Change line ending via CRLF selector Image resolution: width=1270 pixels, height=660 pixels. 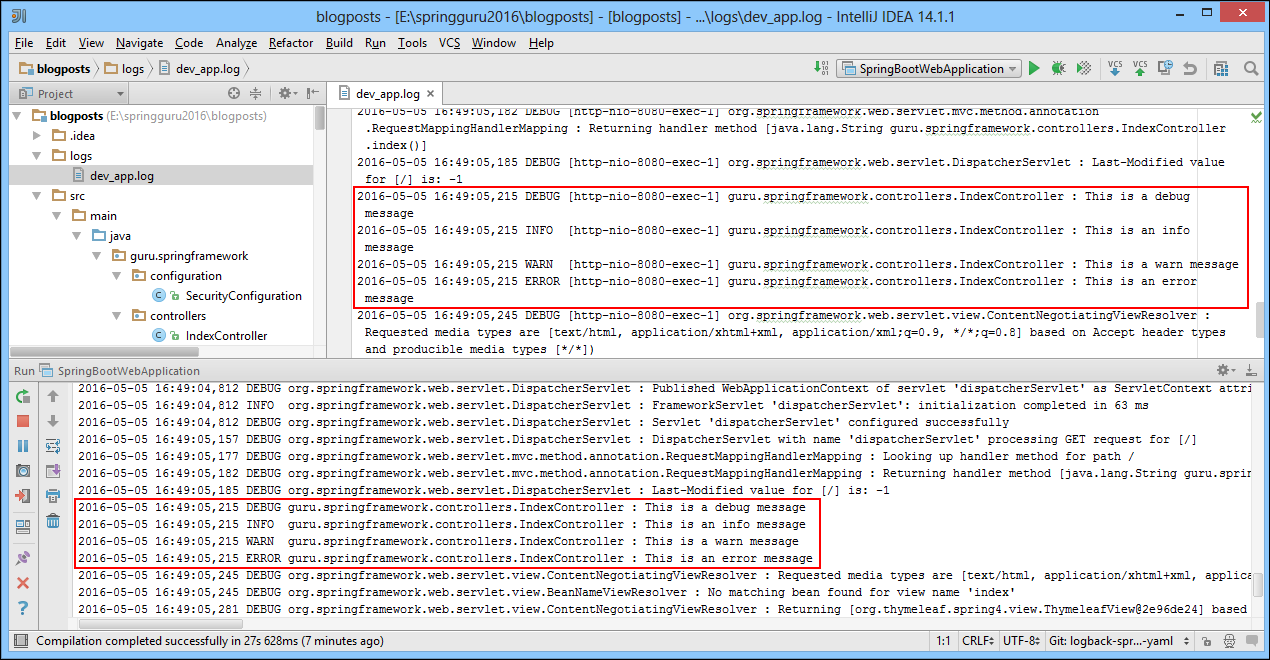point(978,641)
